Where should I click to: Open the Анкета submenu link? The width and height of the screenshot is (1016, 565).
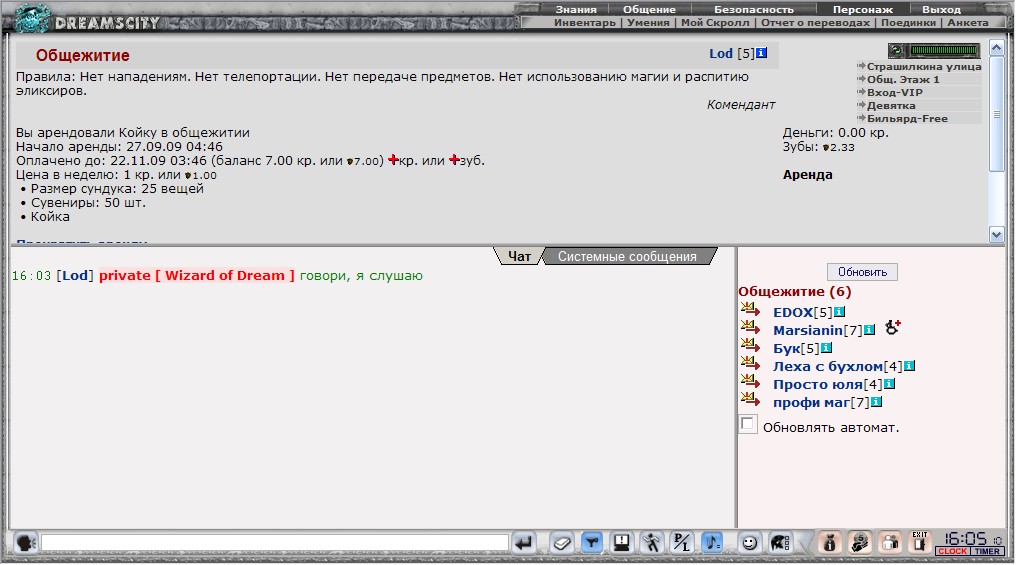coord(967,23)
